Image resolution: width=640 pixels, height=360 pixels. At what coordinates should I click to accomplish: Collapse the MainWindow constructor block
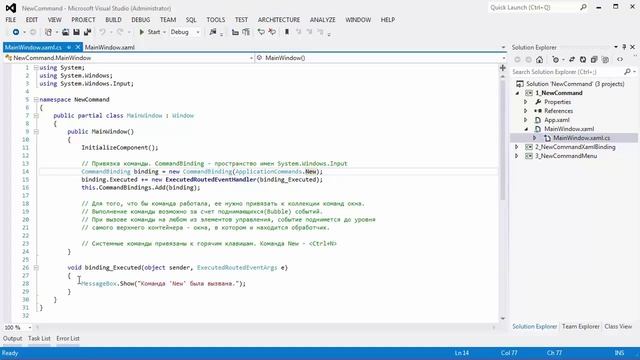click(36, 131)
